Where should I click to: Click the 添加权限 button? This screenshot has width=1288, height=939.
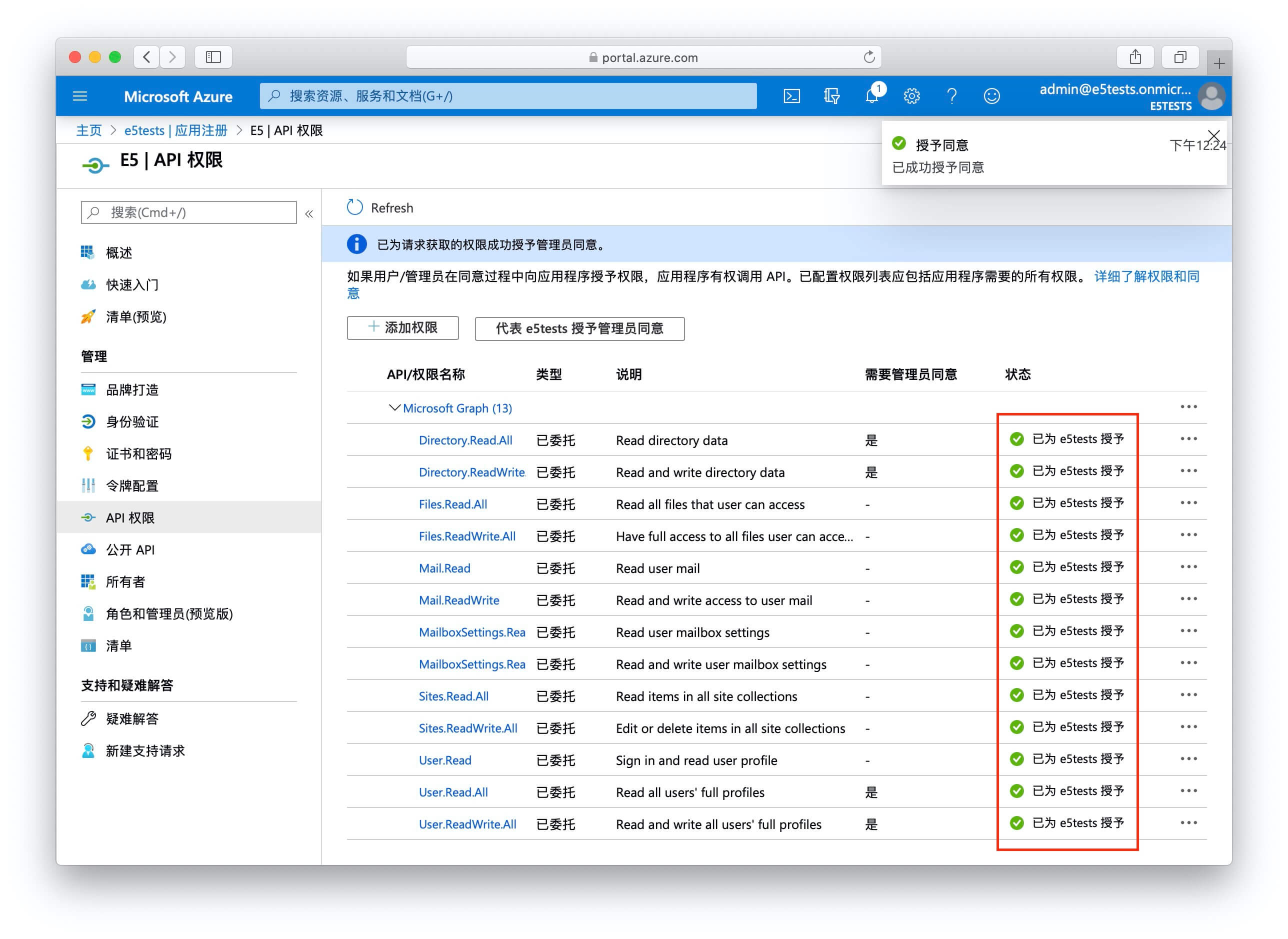click(402, 328)
